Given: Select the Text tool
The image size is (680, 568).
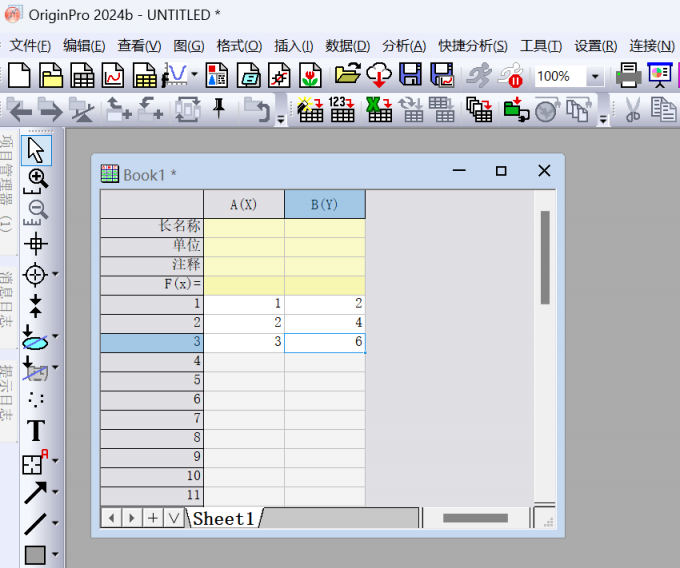Looking at the screenshot, I should pos(36,430).
